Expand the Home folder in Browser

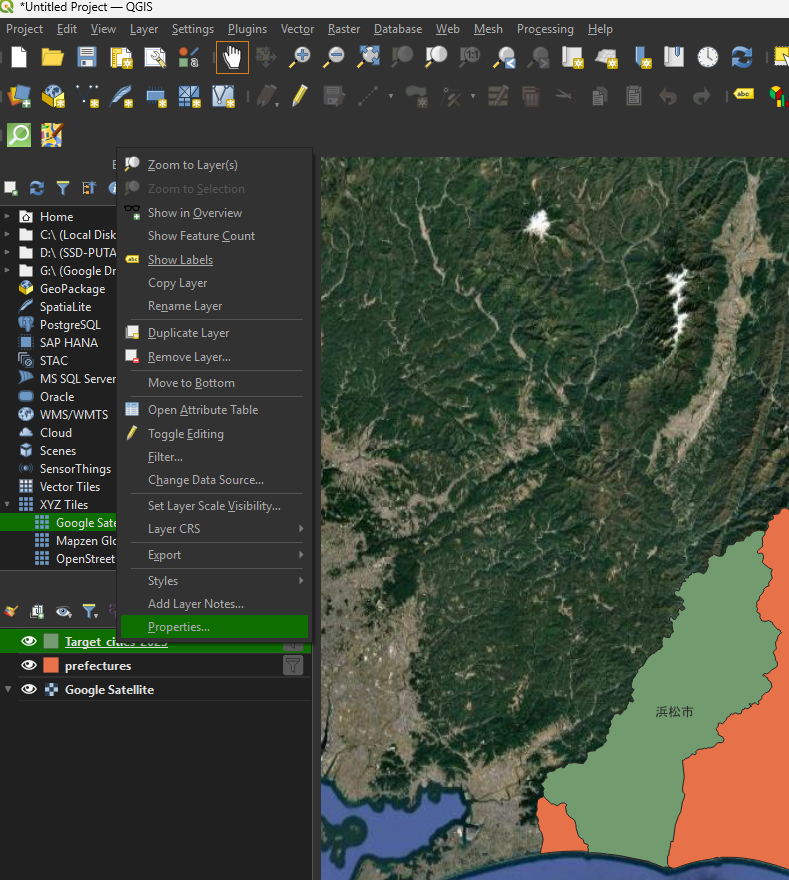point(8,217)
